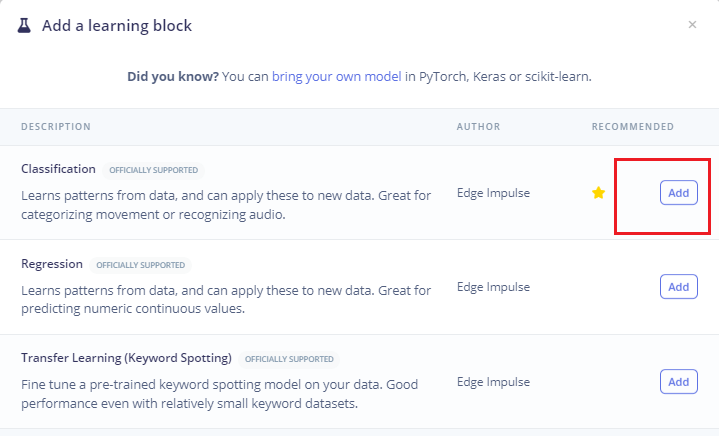719x436 pixels.
Task: Add the Regression learning block
Action: tap(678, 287)
